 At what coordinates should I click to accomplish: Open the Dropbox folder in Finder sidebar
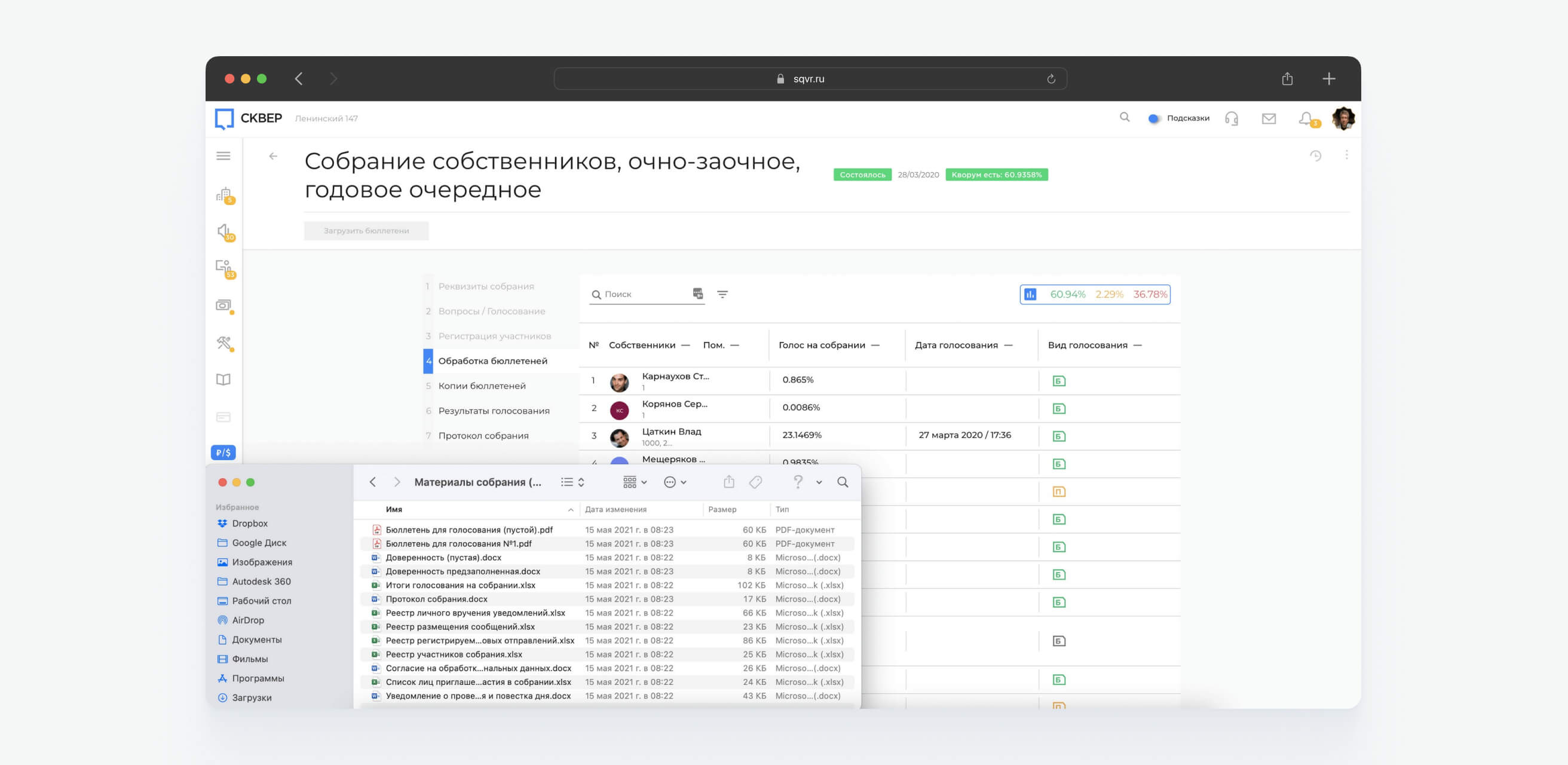(x=250, y=524)
